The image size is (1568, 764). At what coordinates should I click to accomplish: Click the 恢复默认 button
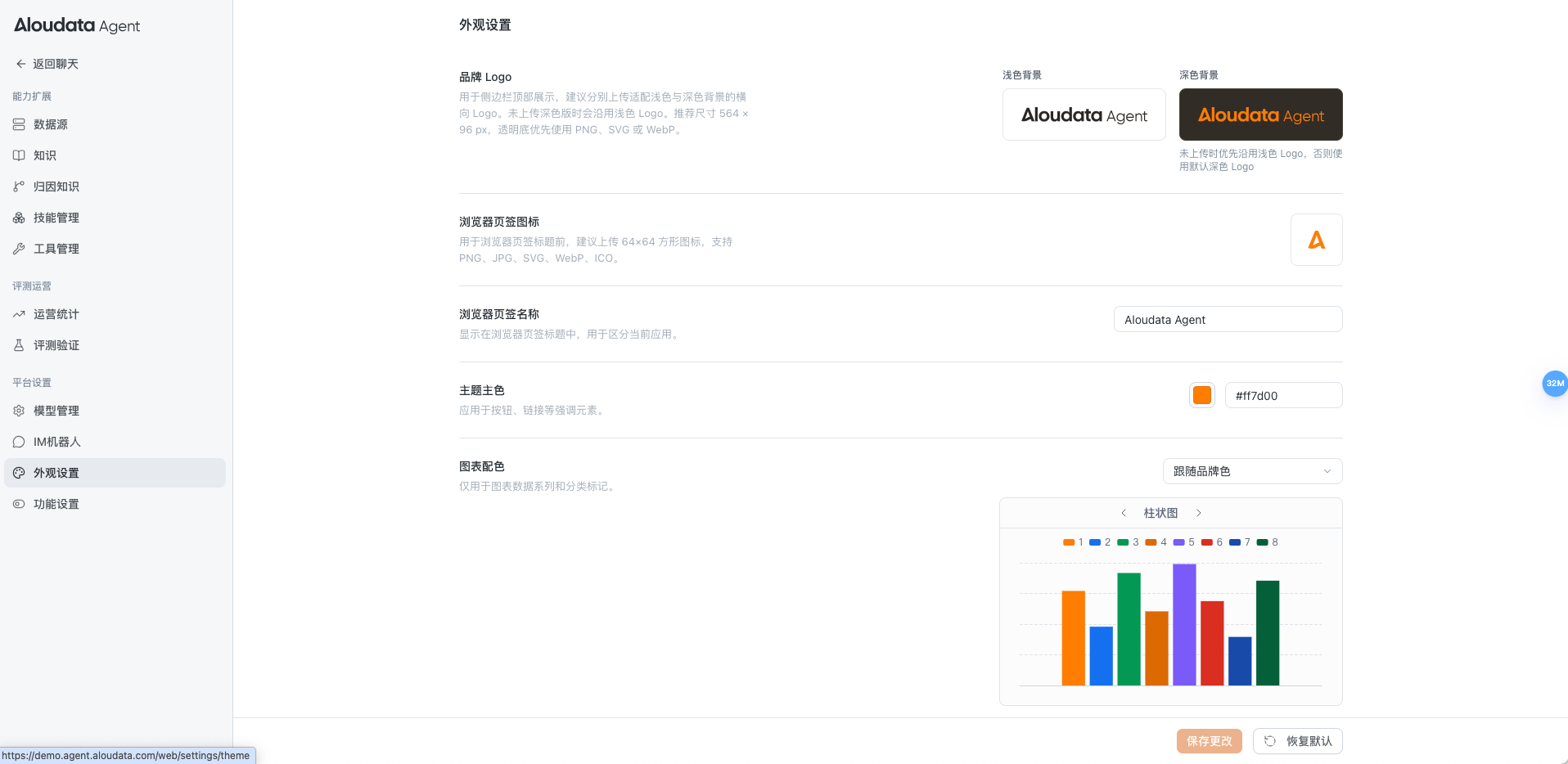[1298, 741]
